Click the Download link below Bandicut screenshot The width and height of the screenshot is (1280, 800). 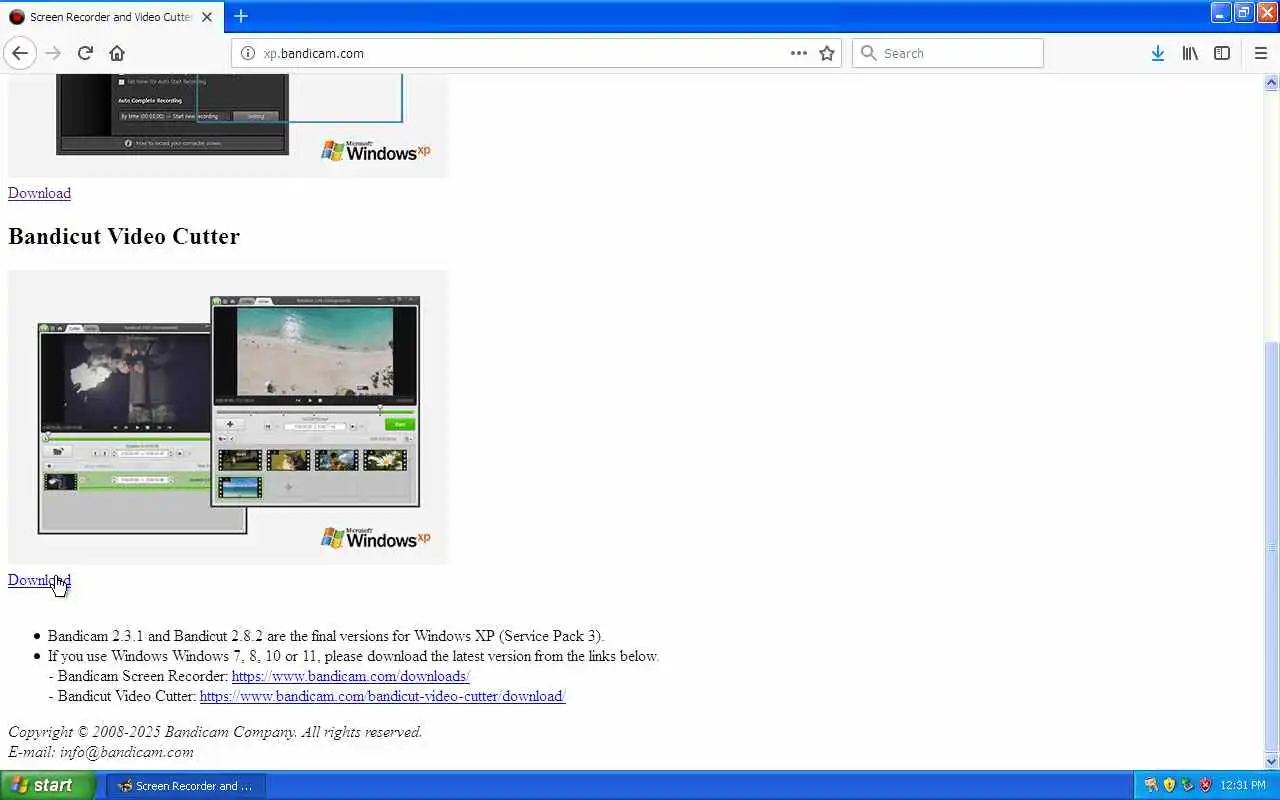click(39, 580)
